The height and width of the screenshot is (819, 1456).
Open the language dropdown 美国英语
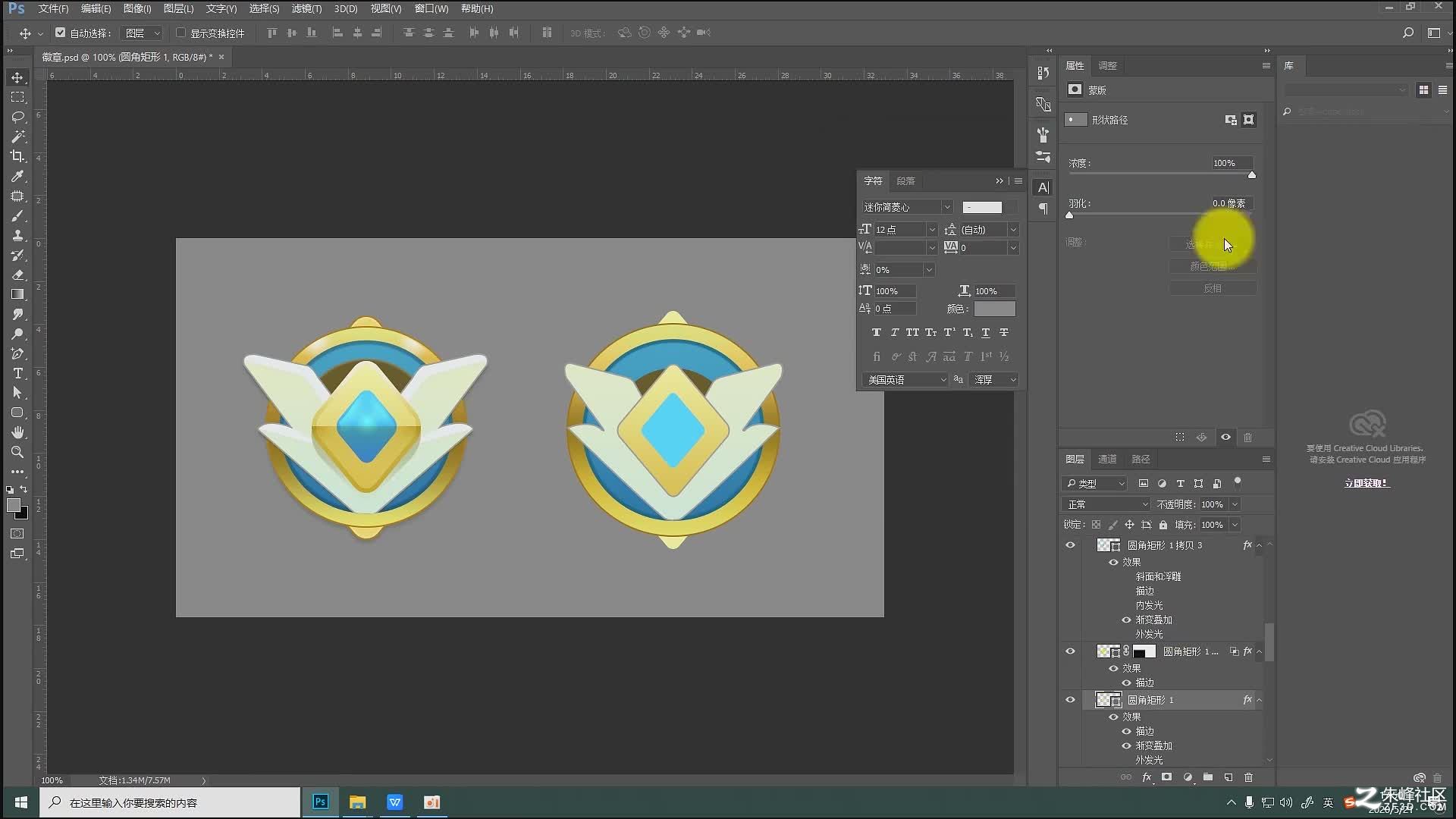point(905,379)
